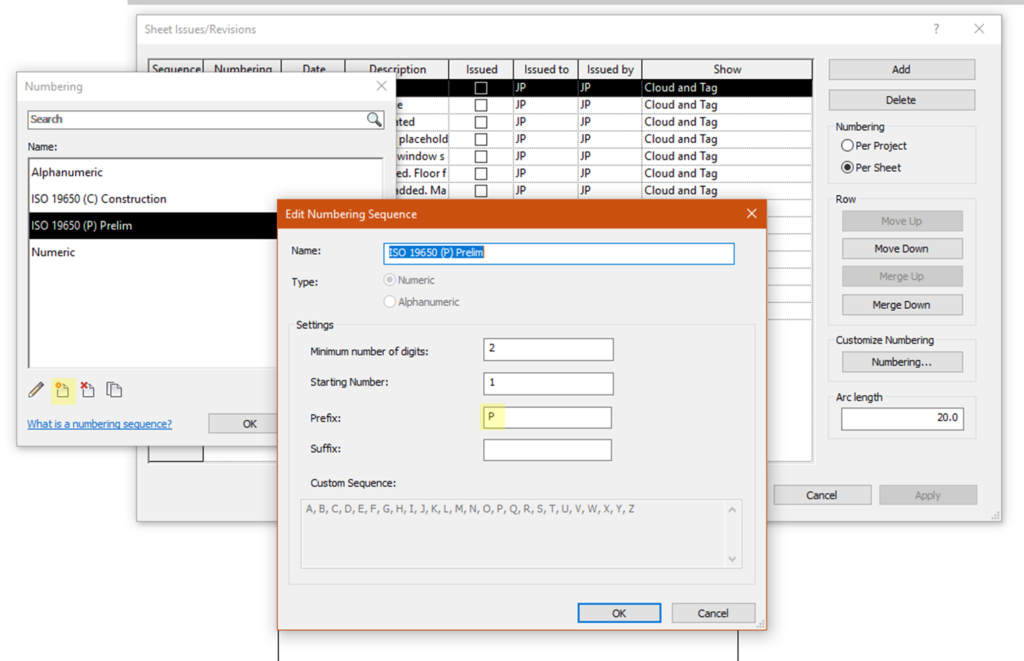Screen dimensions: 1024x661
Task: Click the Issued column header
Action: coord(481,69)
